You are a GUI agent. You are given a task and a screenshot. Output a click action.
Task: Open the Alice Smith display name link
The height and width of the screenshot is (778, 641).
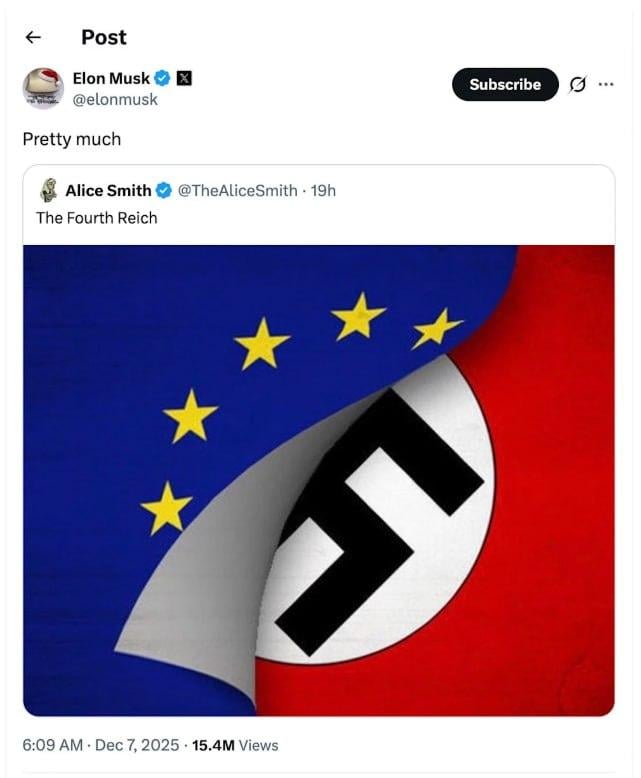click(108, 190)
